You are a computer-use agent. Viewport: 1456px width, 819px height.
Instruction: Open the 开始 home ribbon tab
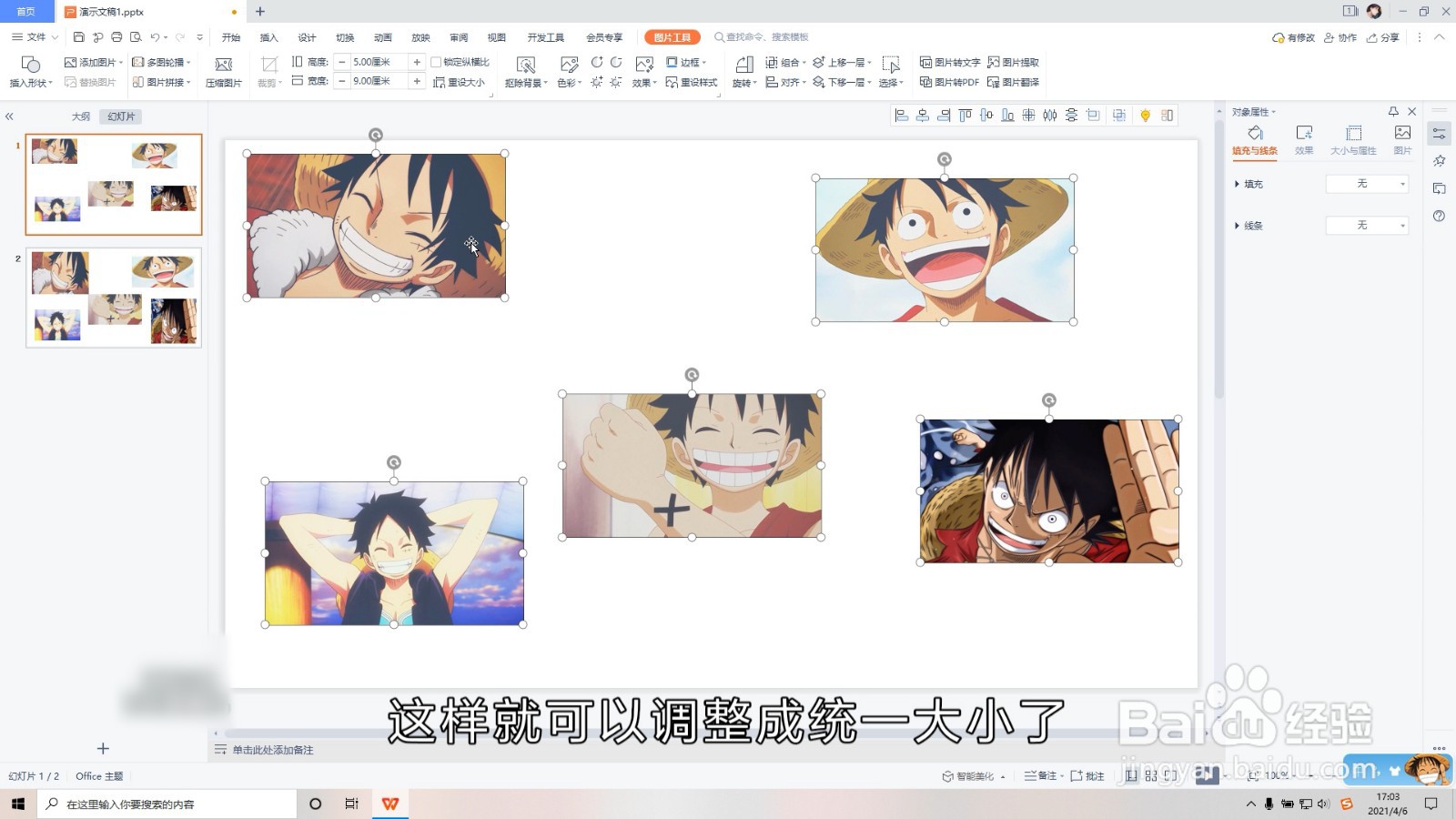click(231, 37)
